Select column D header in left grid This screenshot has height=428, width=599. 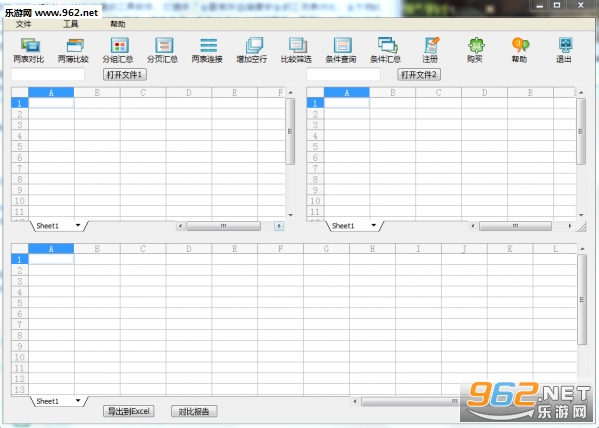click(189, 92)
